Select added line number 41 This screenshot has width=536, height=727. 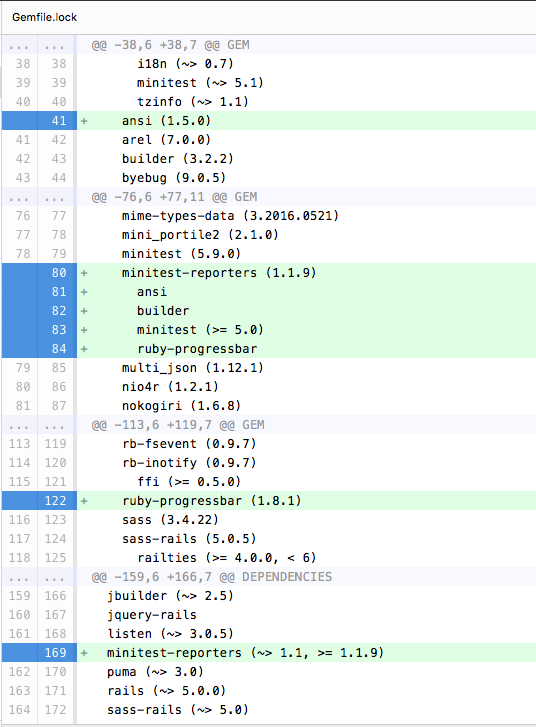click(x=58, y=121)
